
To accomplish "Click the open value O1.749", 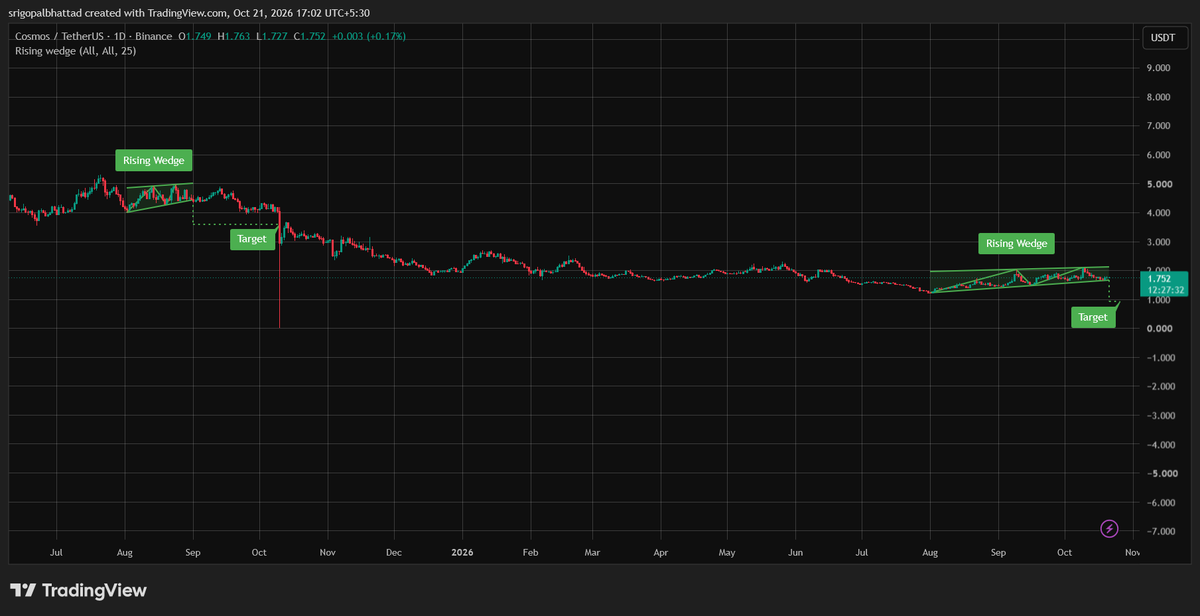I will pyautogui.click(x=195, y=36).
